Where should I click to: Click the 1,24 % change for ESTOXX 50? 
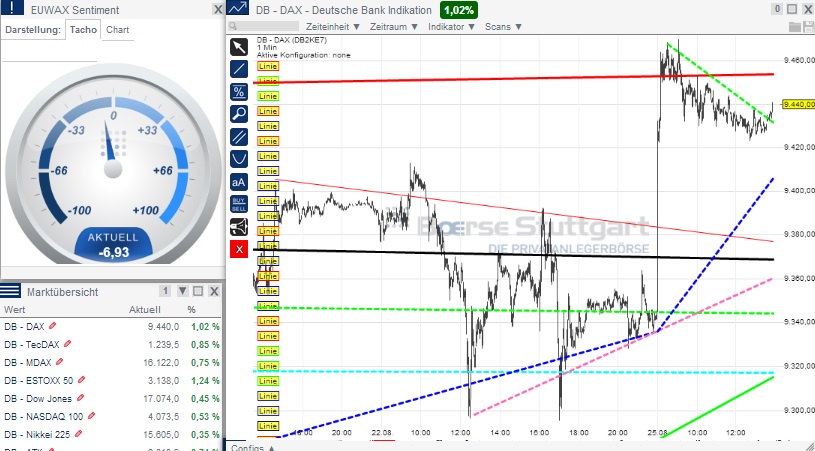(x=205, y=380)
